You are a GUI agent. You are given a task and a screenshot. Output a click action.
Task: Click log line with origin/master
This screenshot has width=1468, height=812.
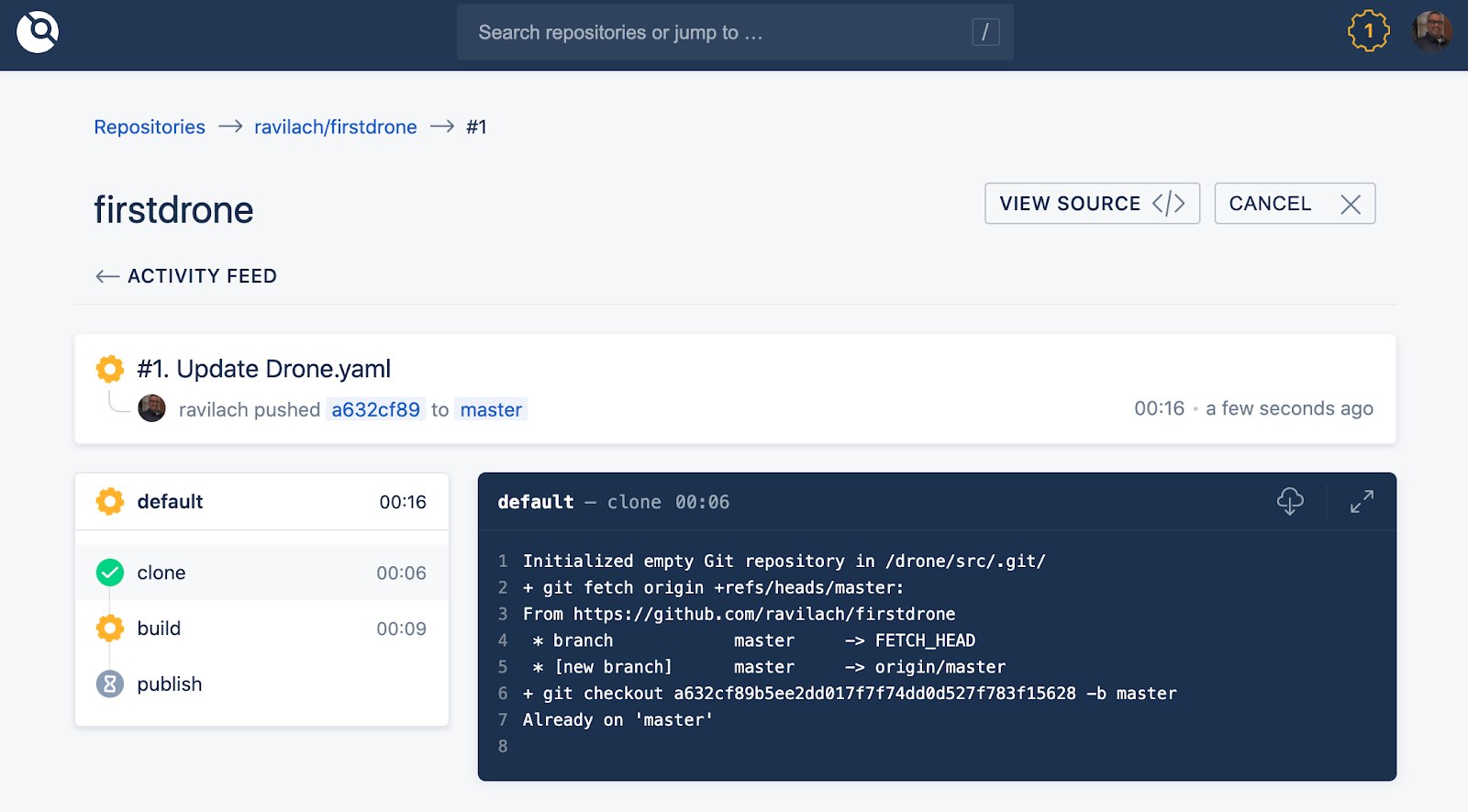(769, 667)
